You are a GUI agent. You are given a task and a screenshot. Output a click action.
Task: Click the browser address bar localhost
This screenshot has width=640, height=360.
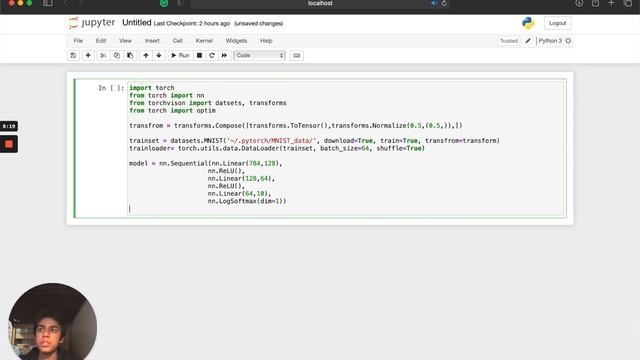tap(320, 3)
